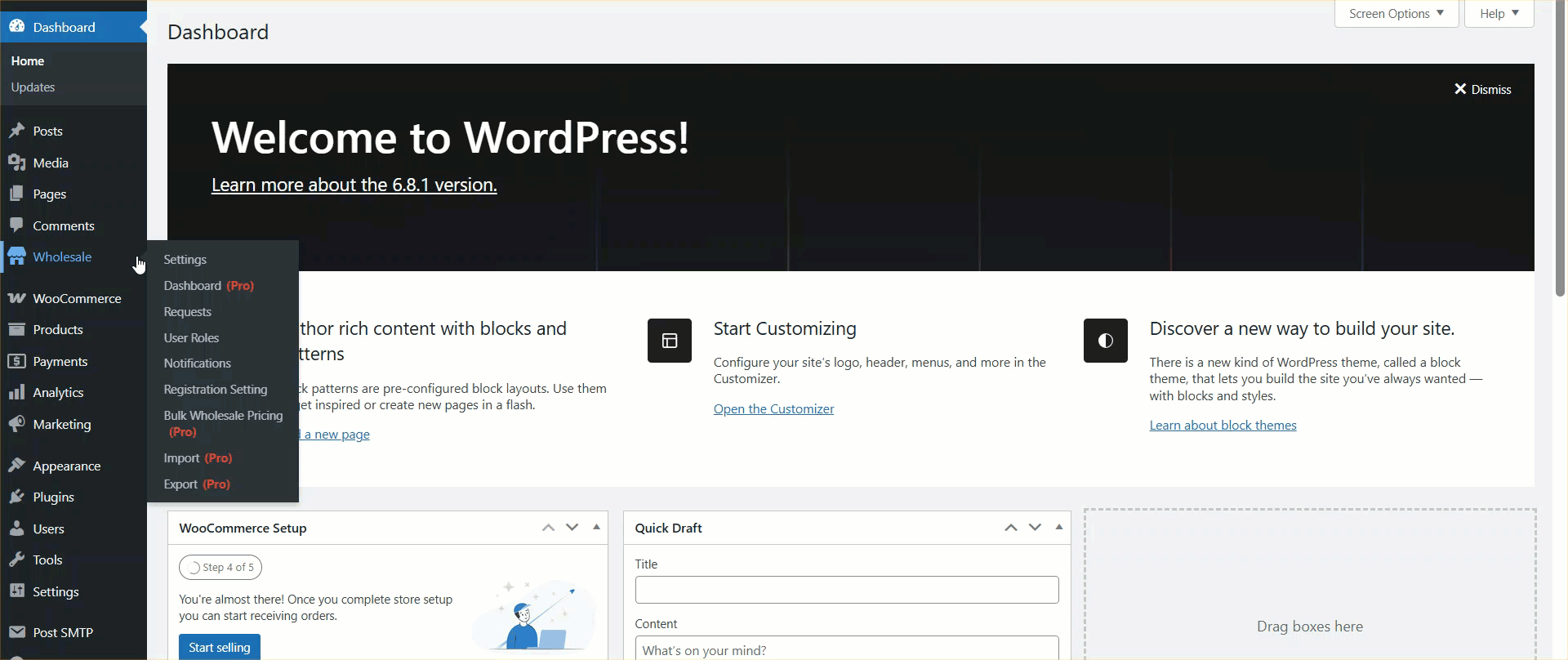The image size is (1568, 660).
Task: Dismiss the Welcome to WordPress panel
Action: tap(1482, 89)
